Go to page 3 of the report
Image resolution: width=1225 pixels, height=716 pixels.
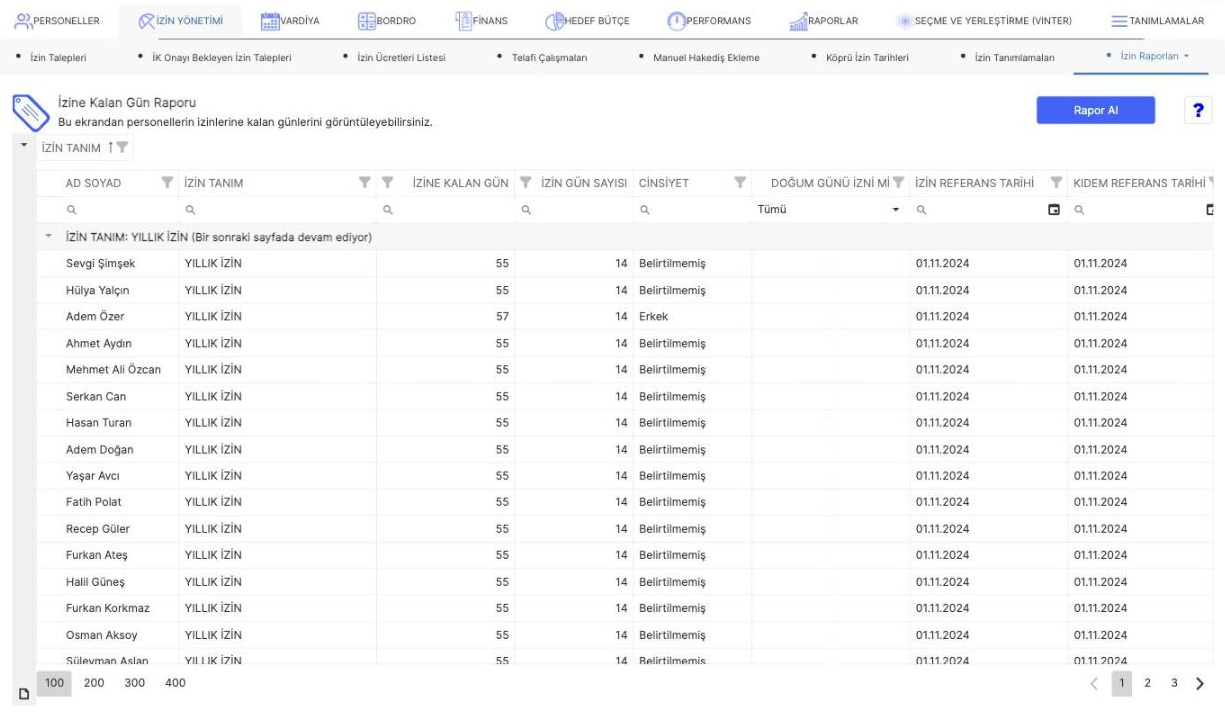(1174, 683)
